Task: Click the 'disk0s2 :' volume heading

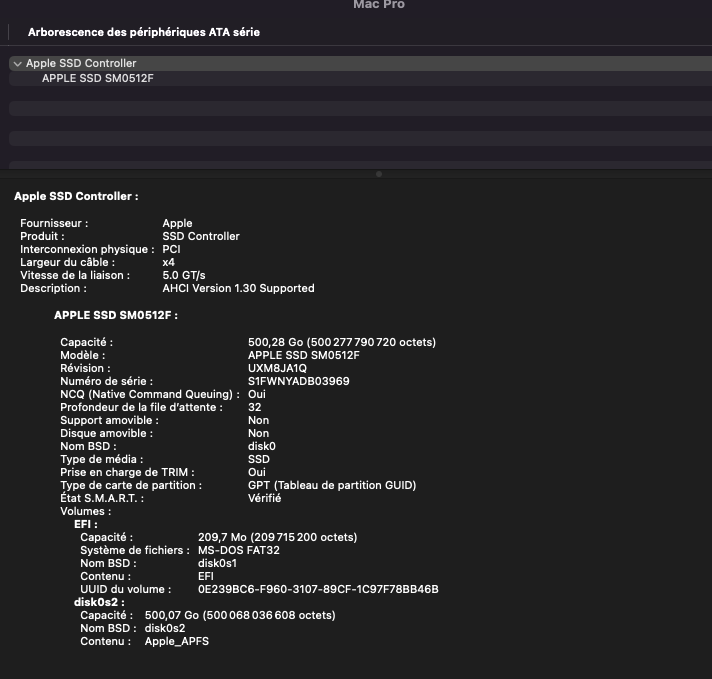Action: tap(99, 602)
